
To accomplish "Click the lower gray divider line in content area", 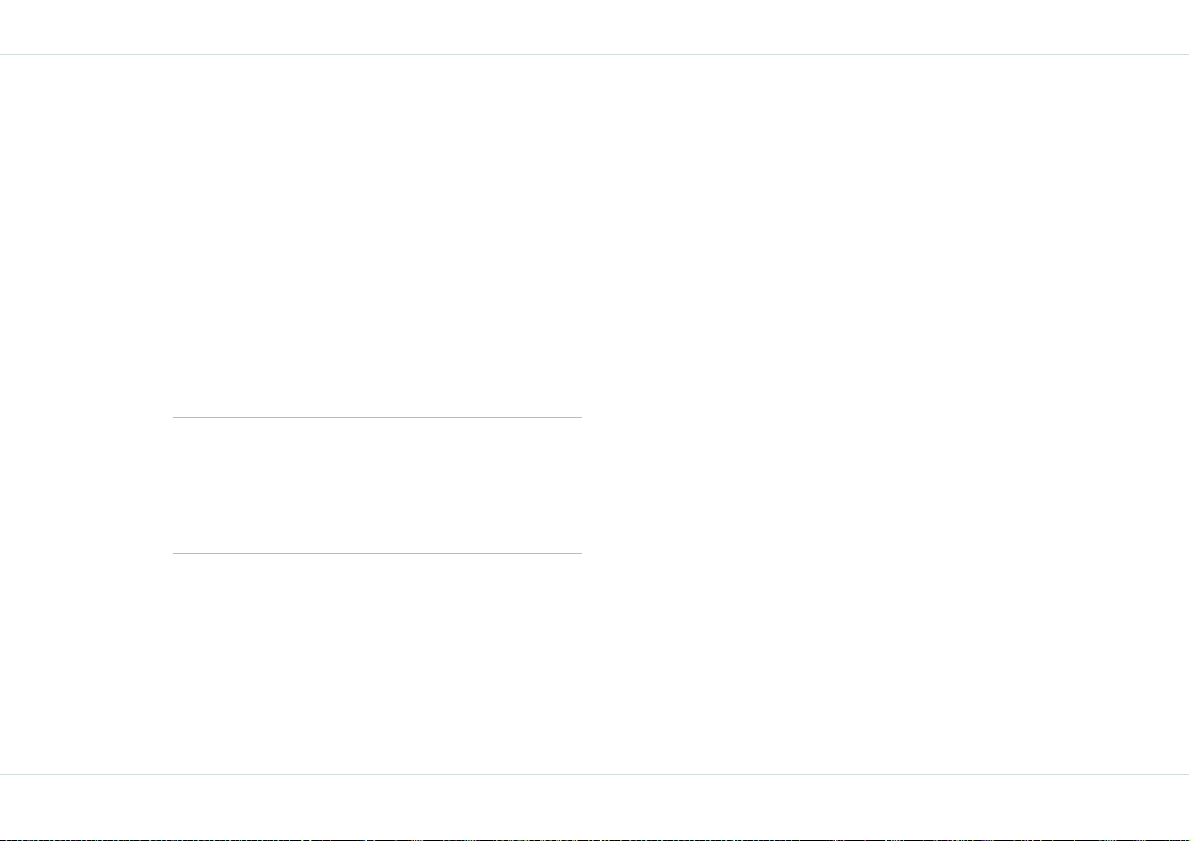I will (x=377, y=553).
